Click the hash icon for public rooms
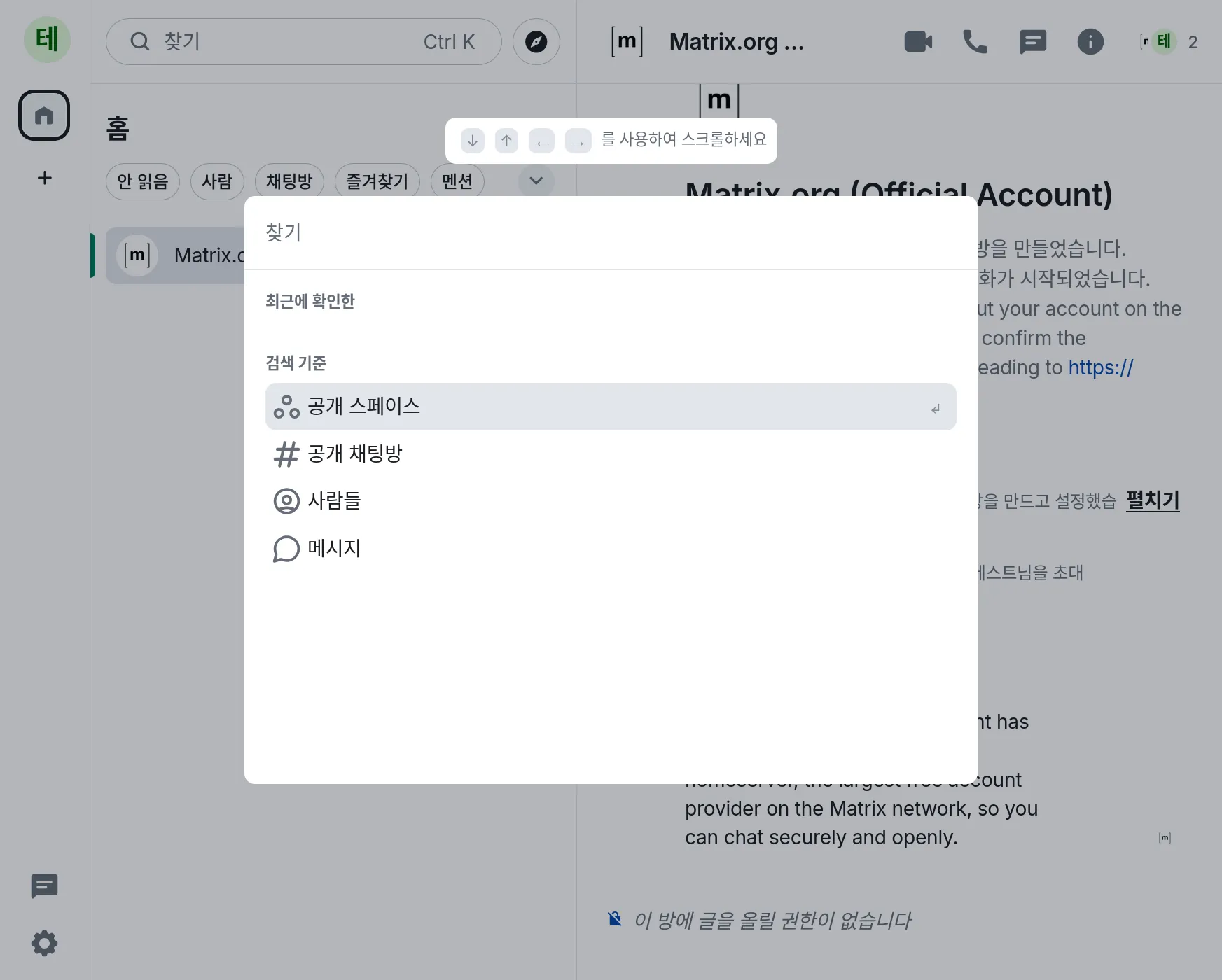Screen dimensions: 1222x980 [286, 454]
